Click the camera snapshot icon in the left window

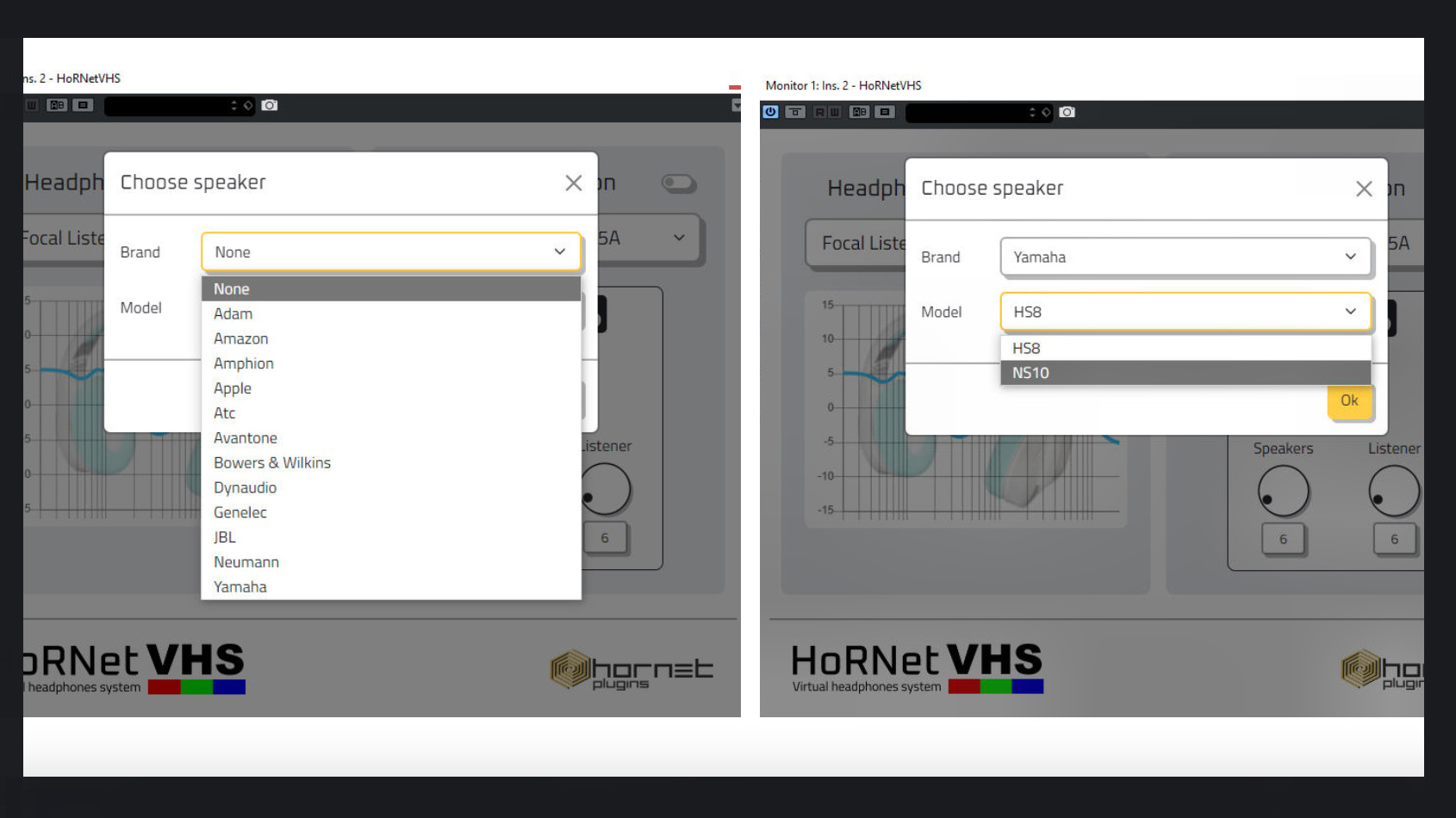[x=270, y=105]
